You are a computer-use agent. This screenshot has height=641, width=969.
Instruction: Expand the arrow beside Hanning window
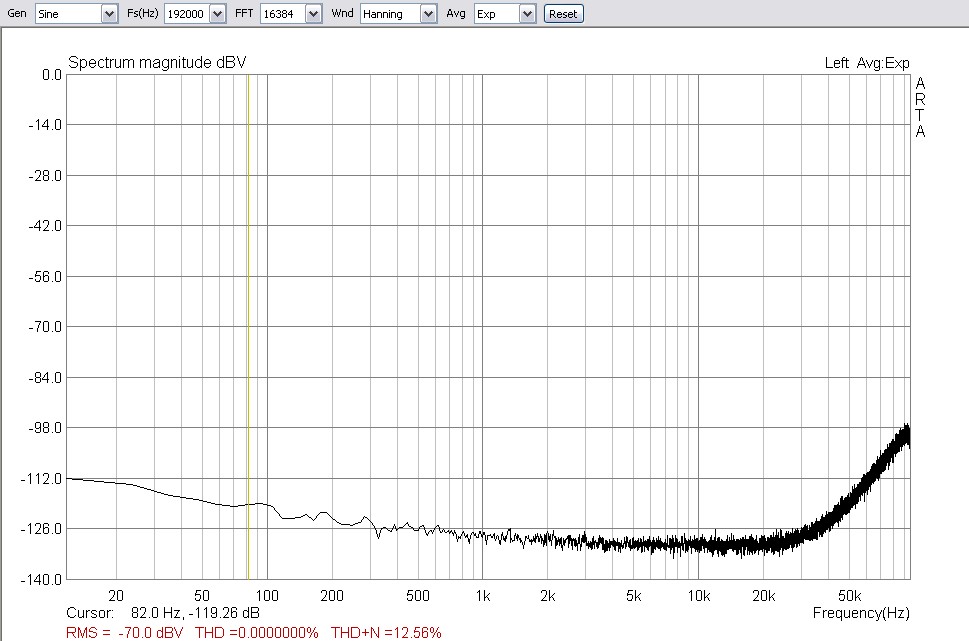click(x=429, y=14)
